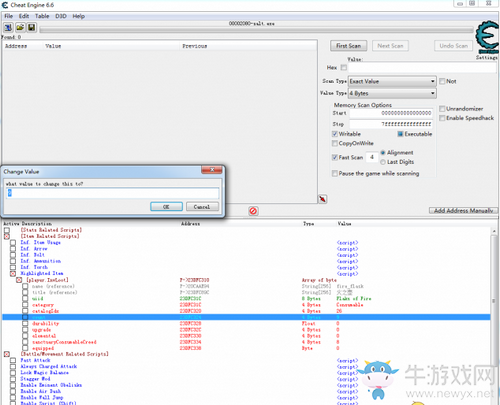Screen dimensions: 500x405
Task: Open the Edit menu
Action: click(x=24, y=16)
